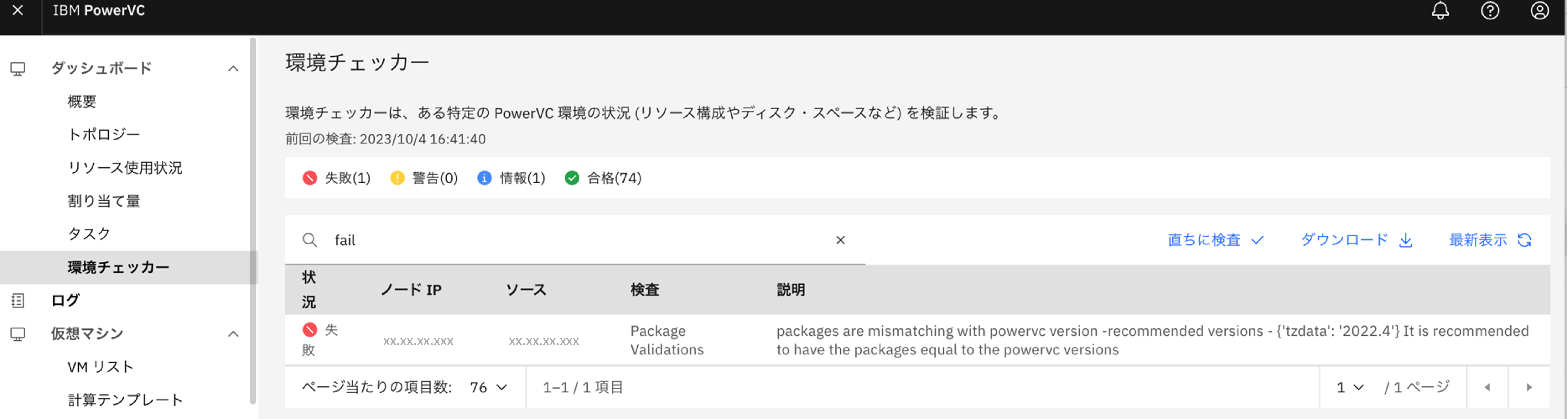
Task: Select リソース使用状況 menu item
Action: [x=125, y=167]
